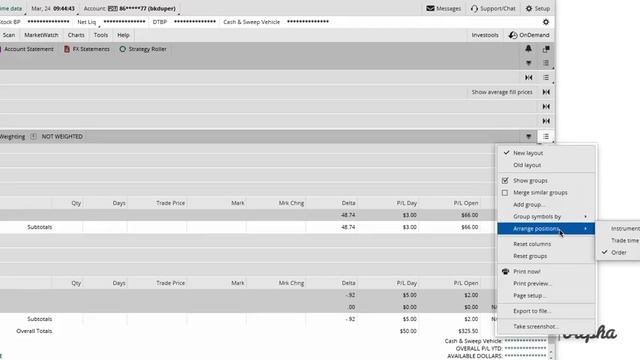
Task: Click the collapse icon next to Show average fill prices
Action: [546, 92]
